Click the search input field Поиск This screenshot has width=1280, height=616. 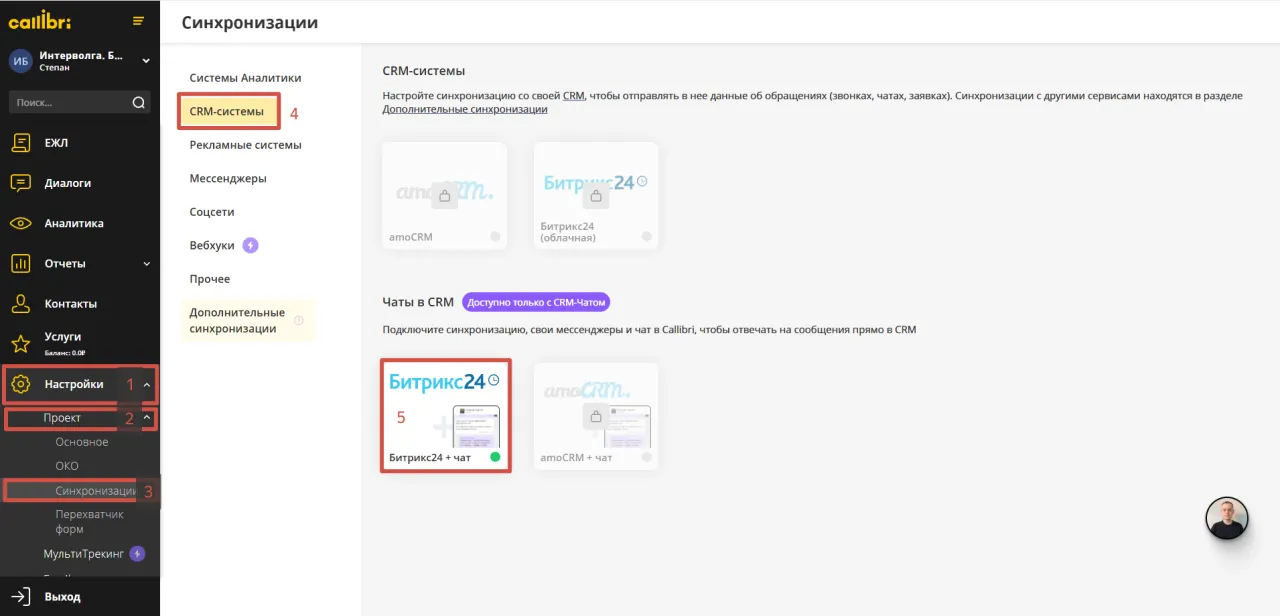click(x=70, y=102)
